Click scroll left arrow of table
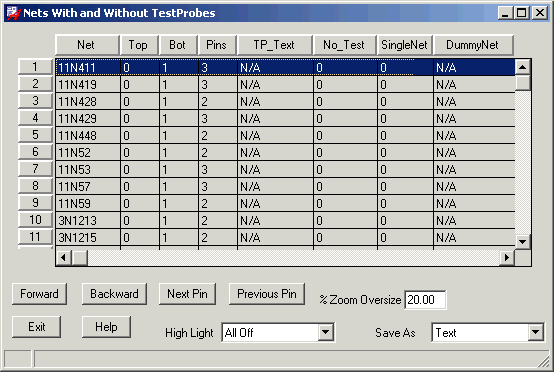The image size is (554, 372). click(64, 258)
